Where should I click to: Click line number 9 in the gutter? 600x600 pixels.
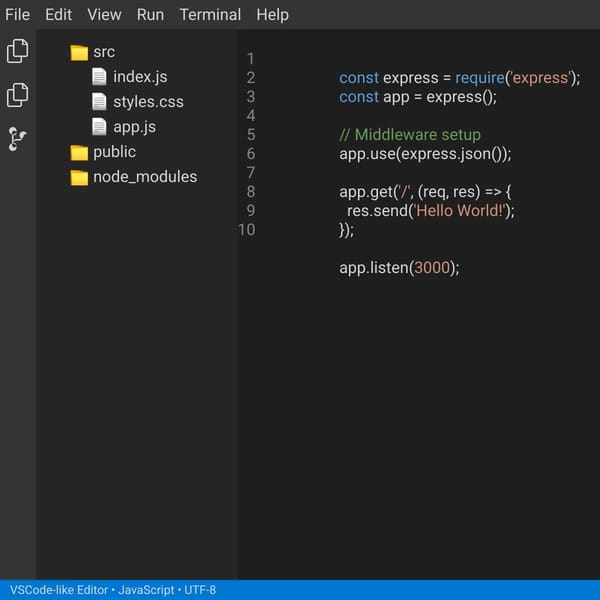coord(251,210)
